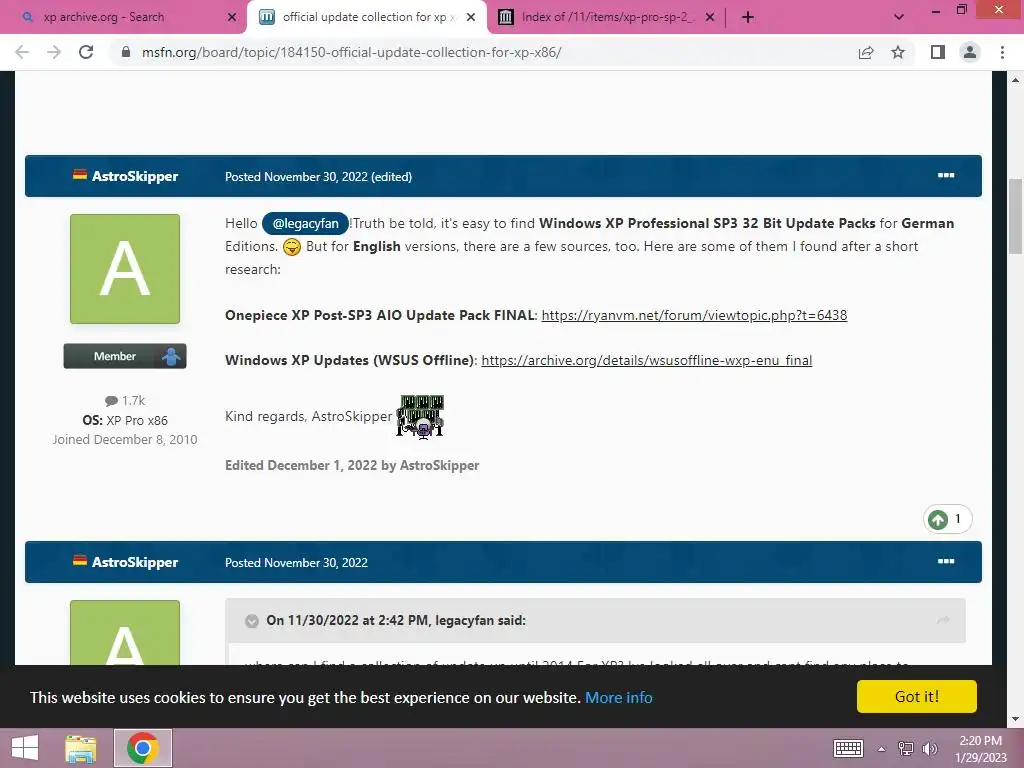This screenshot has height=768, width=1024.
Task: Open first post's three-dot options menu
Action: tap(946, 175)
